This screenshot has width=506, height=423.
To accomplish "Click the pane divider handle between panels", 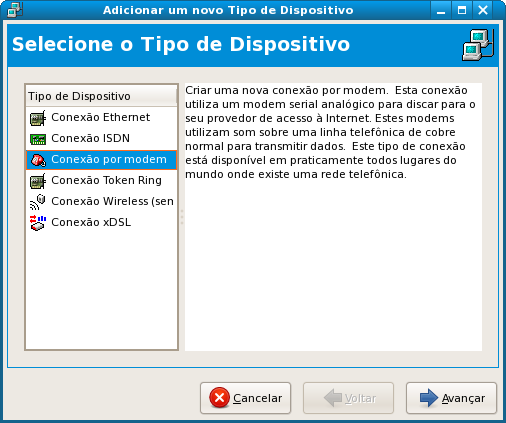I will (182, 217).
